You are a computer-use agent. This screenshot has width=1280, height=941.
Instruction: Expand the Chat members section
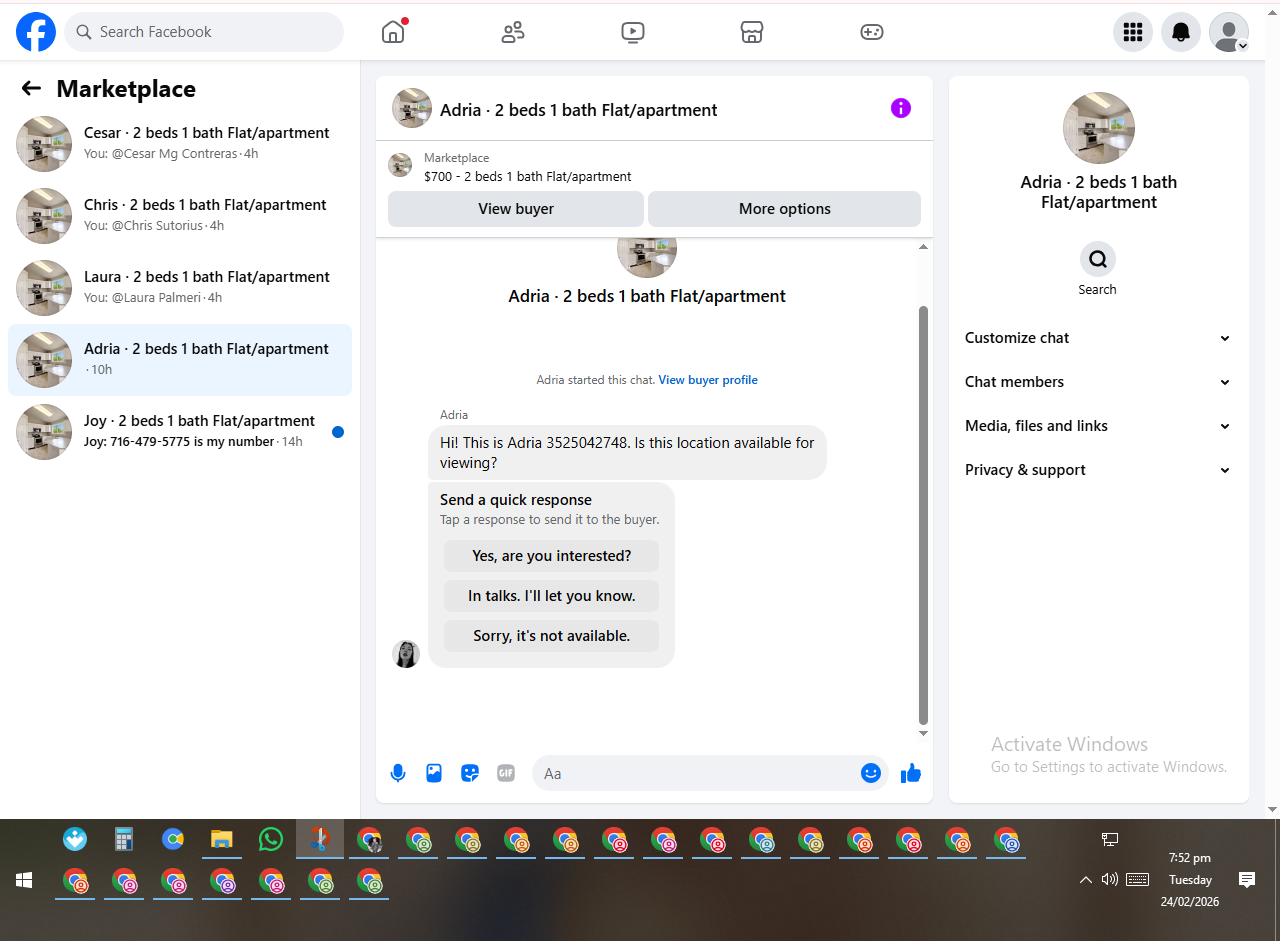pyautogui.click(x=1098, y=382)
